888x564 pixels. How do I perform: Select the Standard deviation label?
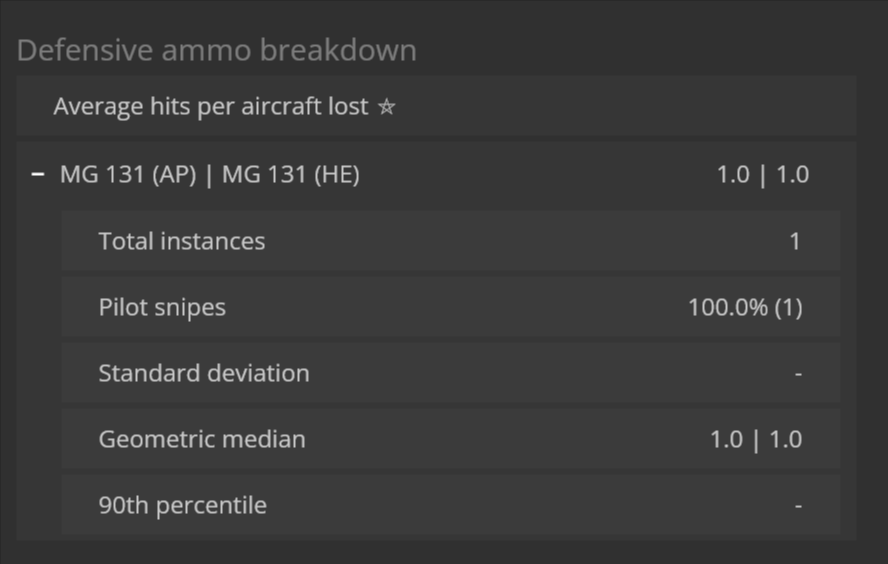pyautogui.click(x=203, y=373)
